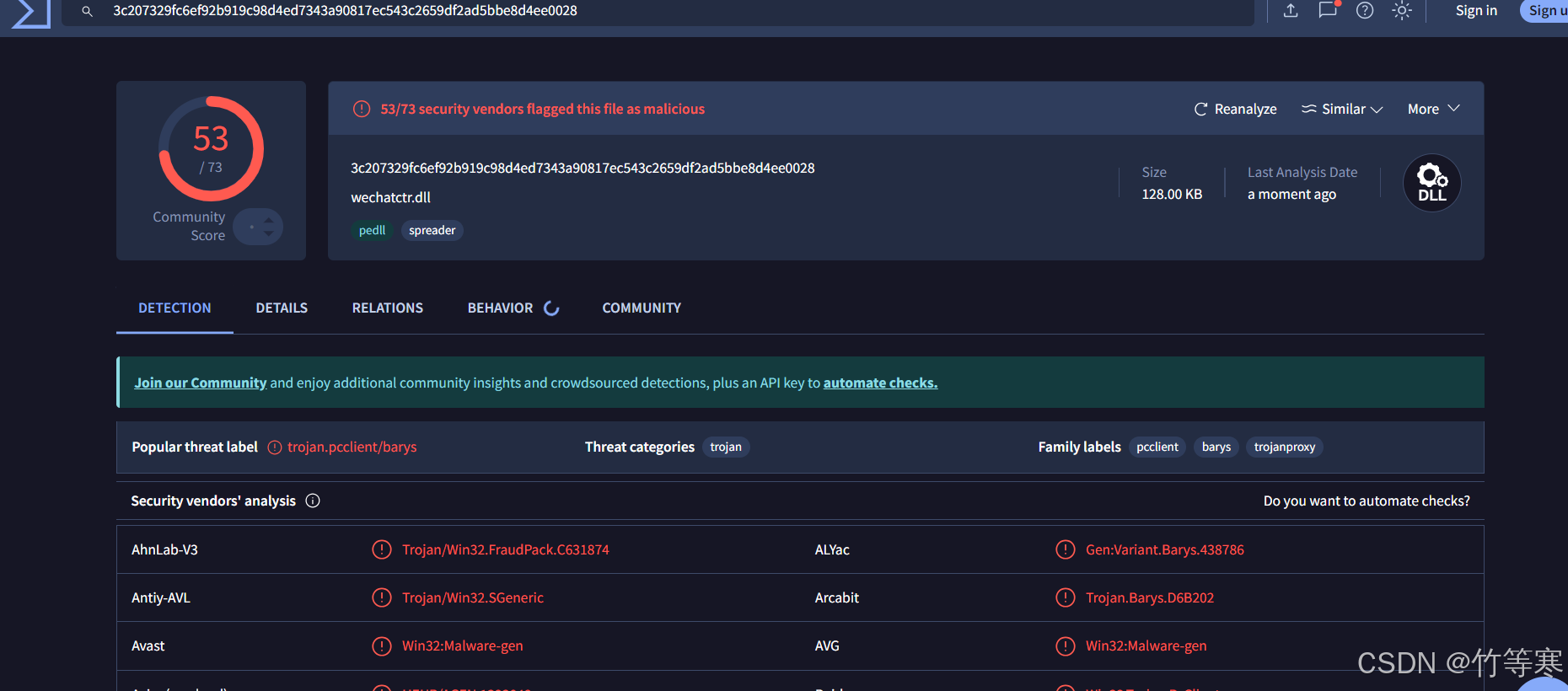This screenshot has height=691, width=1568.
Task: Focus the hash search input field
Action: pos(658,12)
